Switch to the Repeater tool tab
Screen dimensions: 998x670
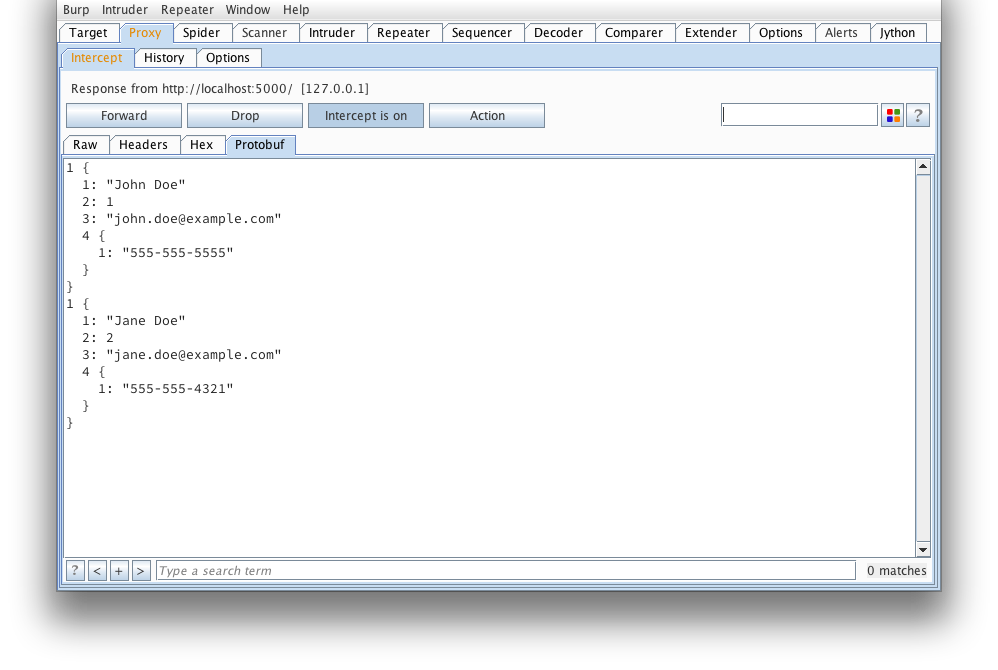click(403, 33)
